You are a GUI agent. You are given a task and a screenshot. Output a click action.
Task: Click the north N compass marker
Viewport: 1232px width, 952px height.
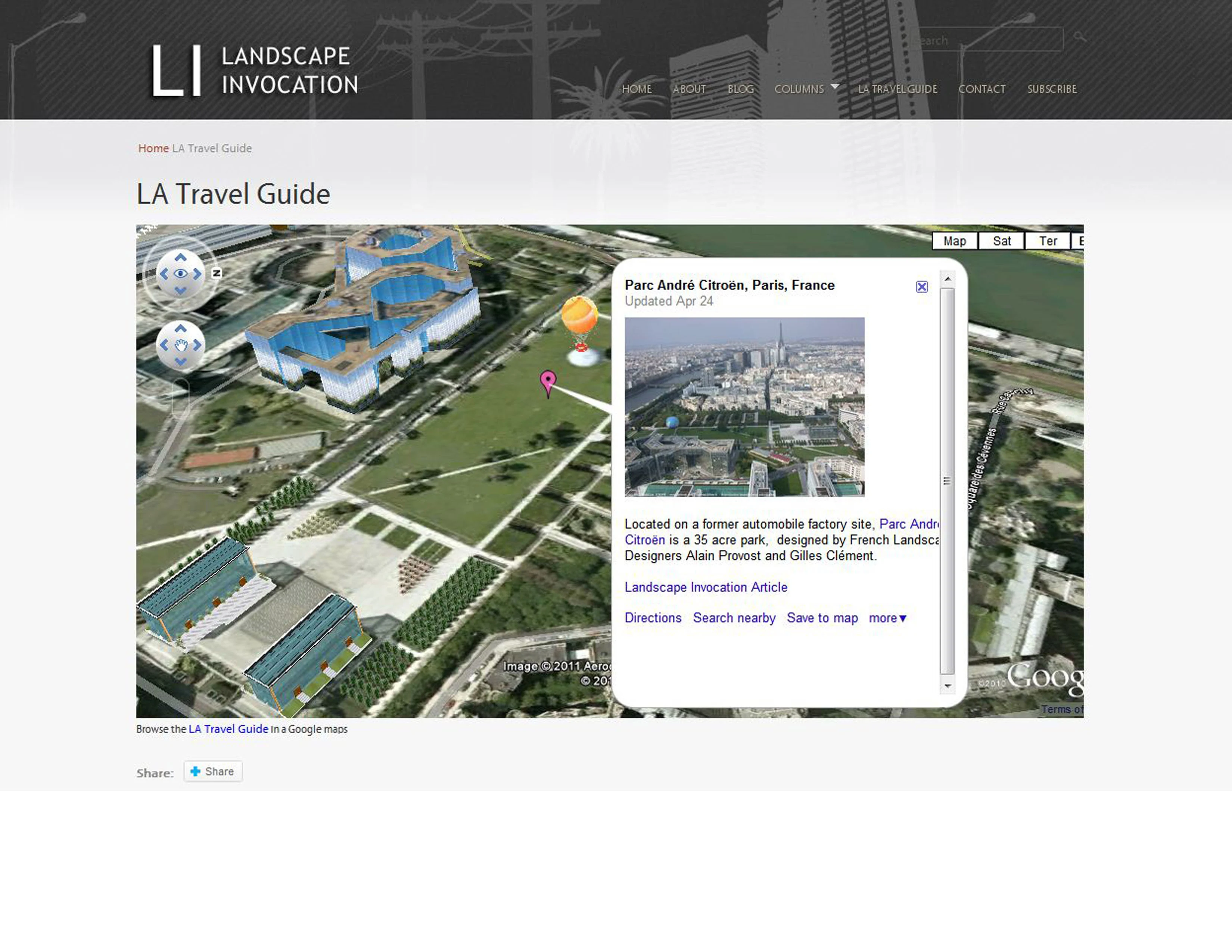[217, 273]
